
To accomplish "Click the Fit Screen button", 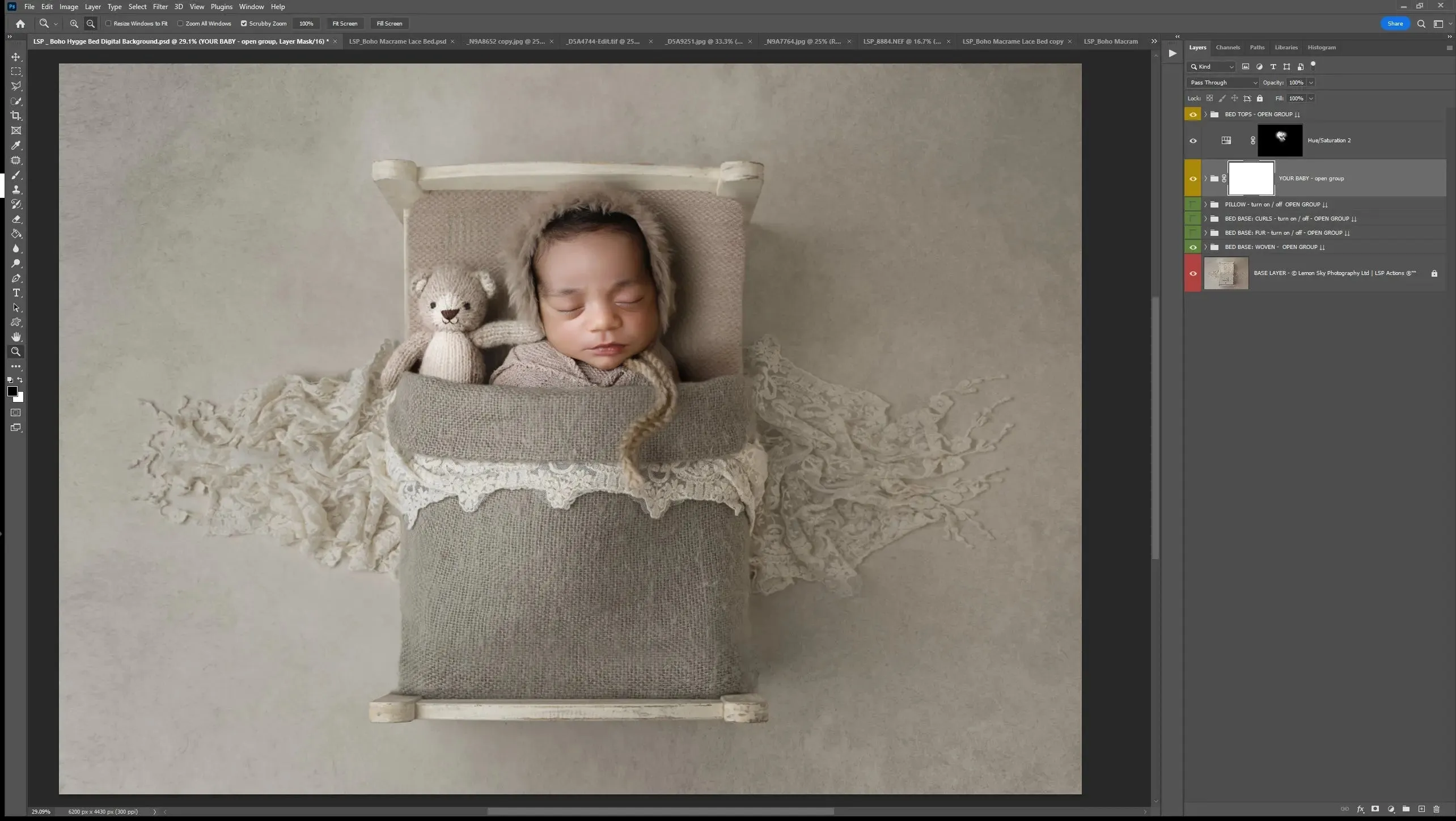I will point(345,23).
